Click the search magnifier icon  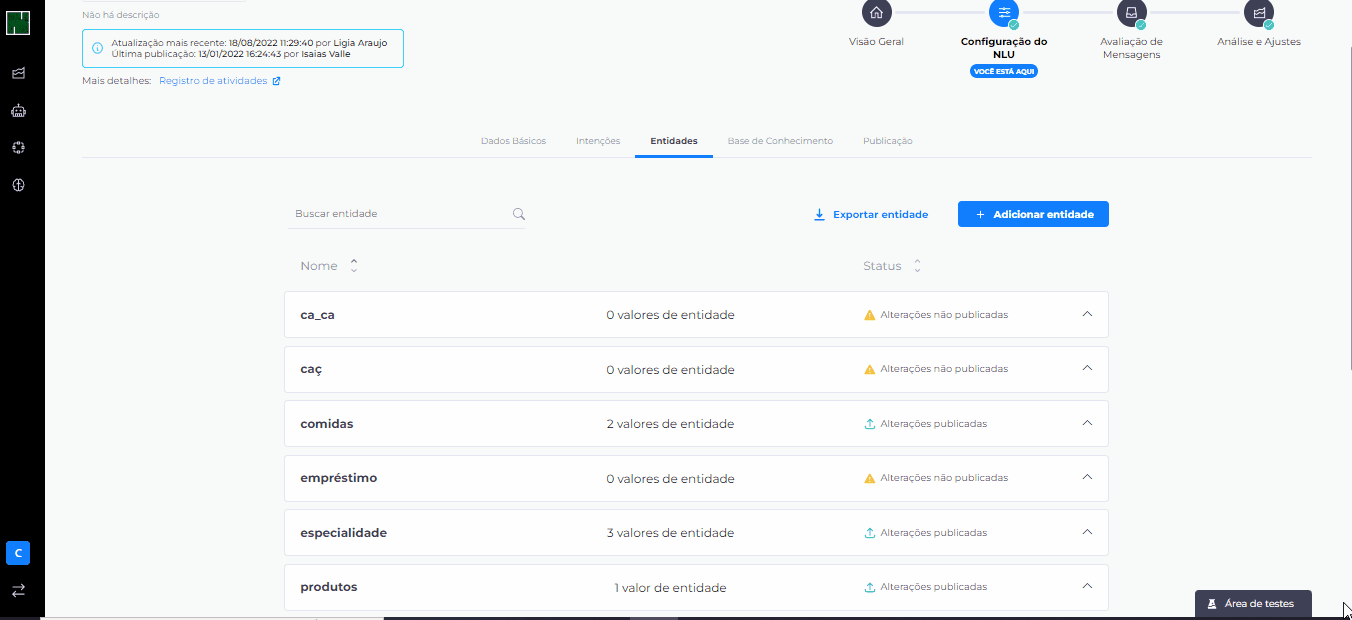tap(519, 214)
